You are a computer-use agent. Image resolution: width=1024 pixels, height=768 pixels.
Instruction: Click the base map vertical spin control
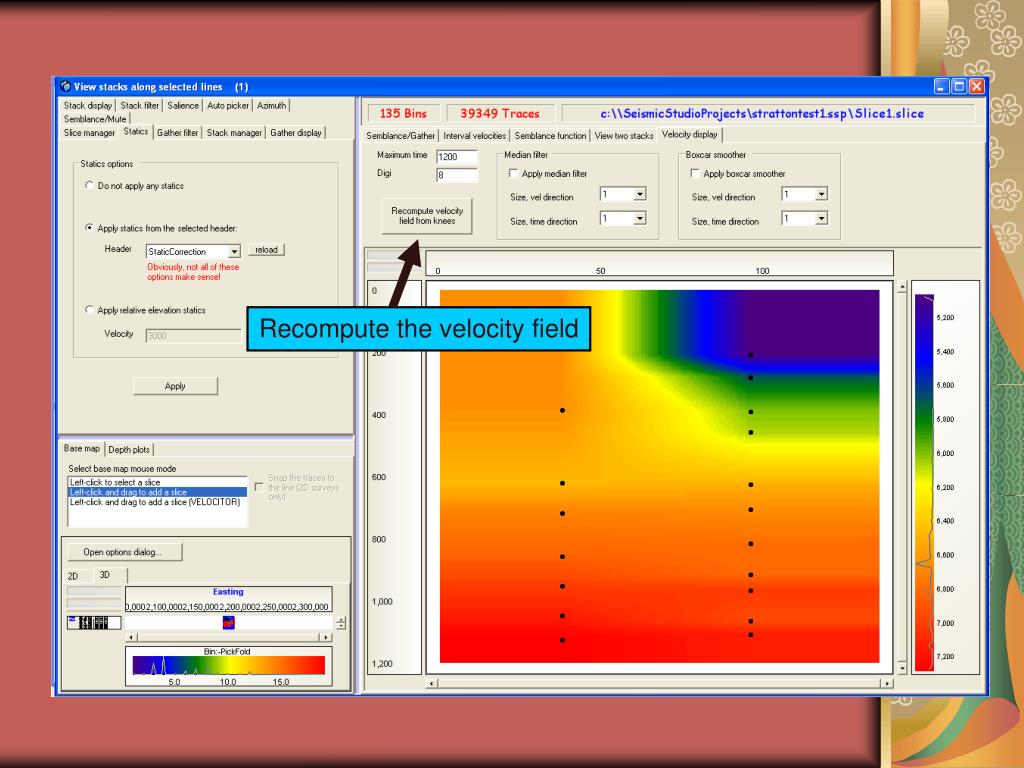(x=341, y=623)
